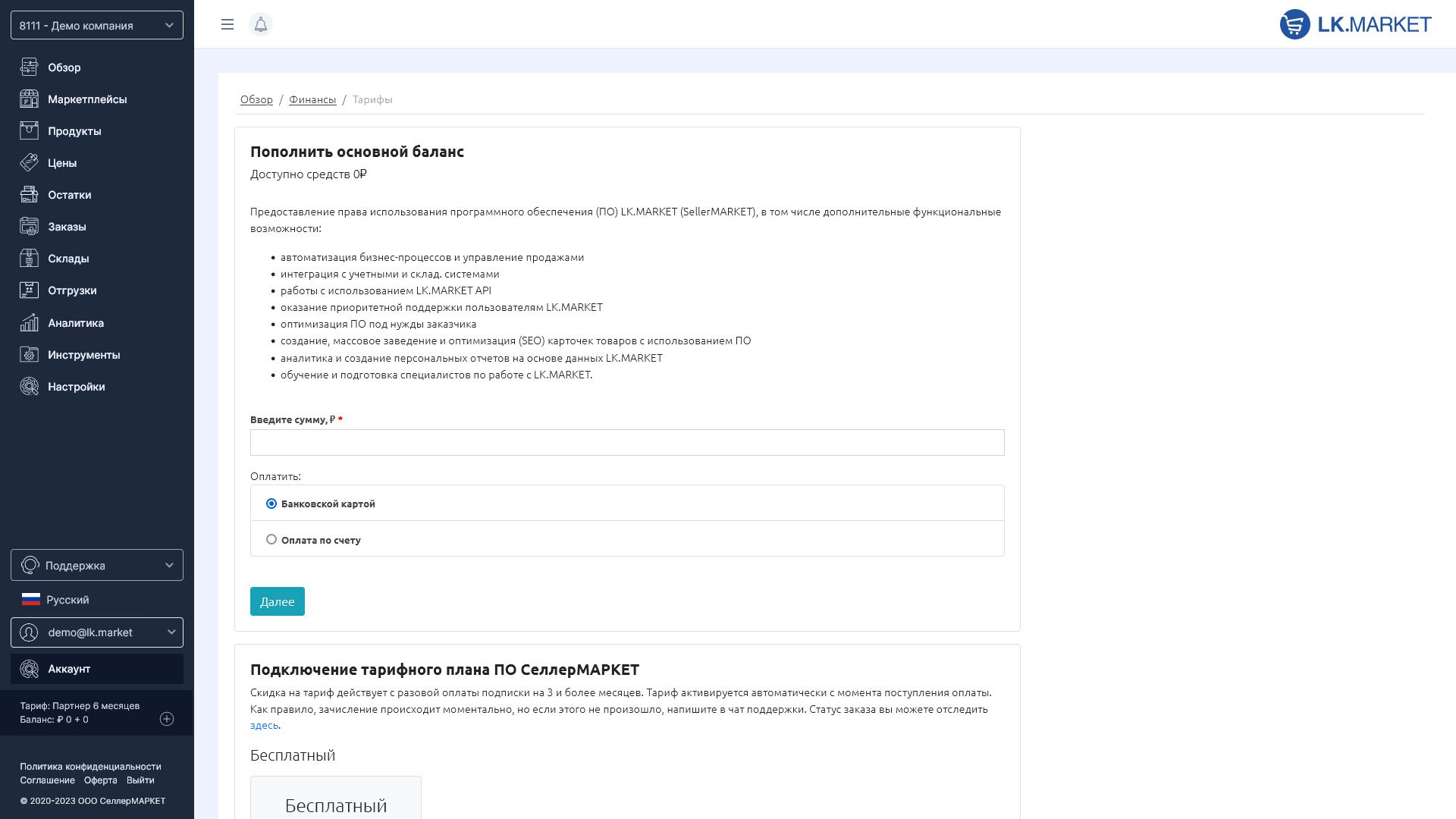1456x819 pixels.
Task: Click the Заказы orders icon
Action: 29,227
